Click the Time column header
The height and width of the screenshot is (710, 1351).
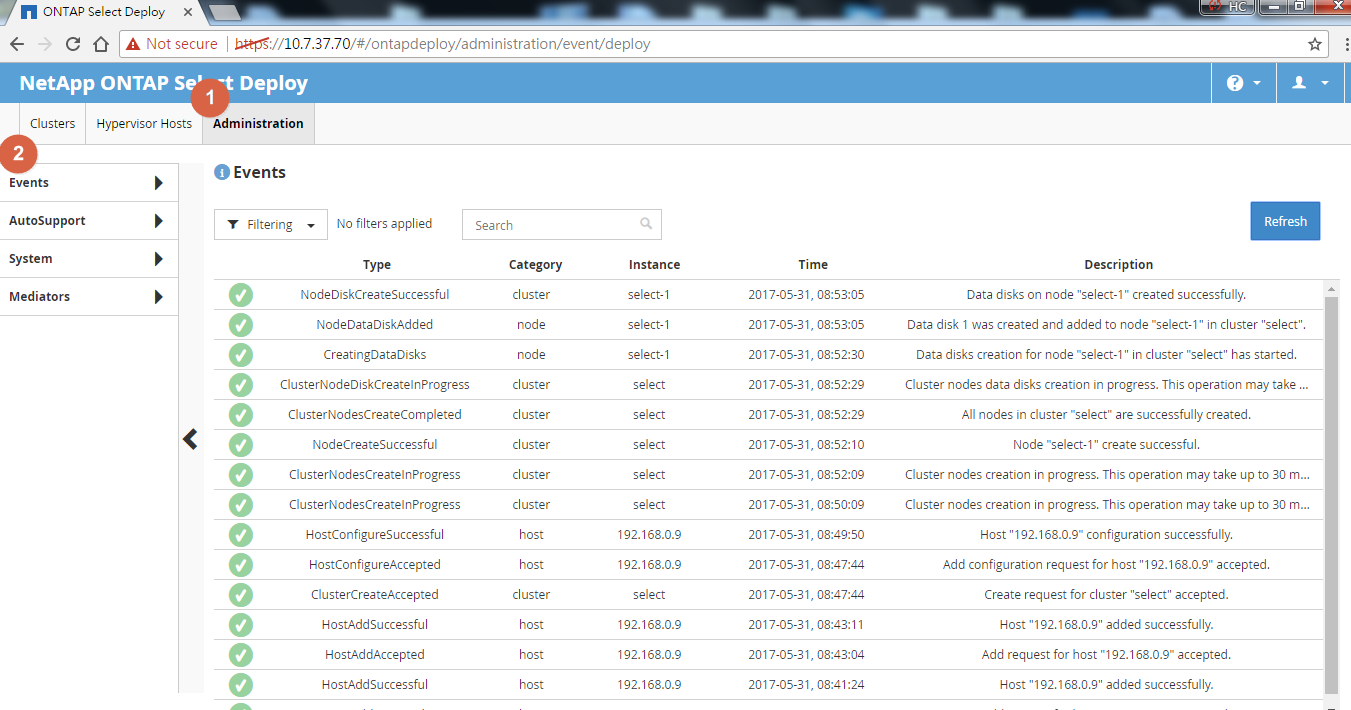pyautogui.click(x=813, y=265)
